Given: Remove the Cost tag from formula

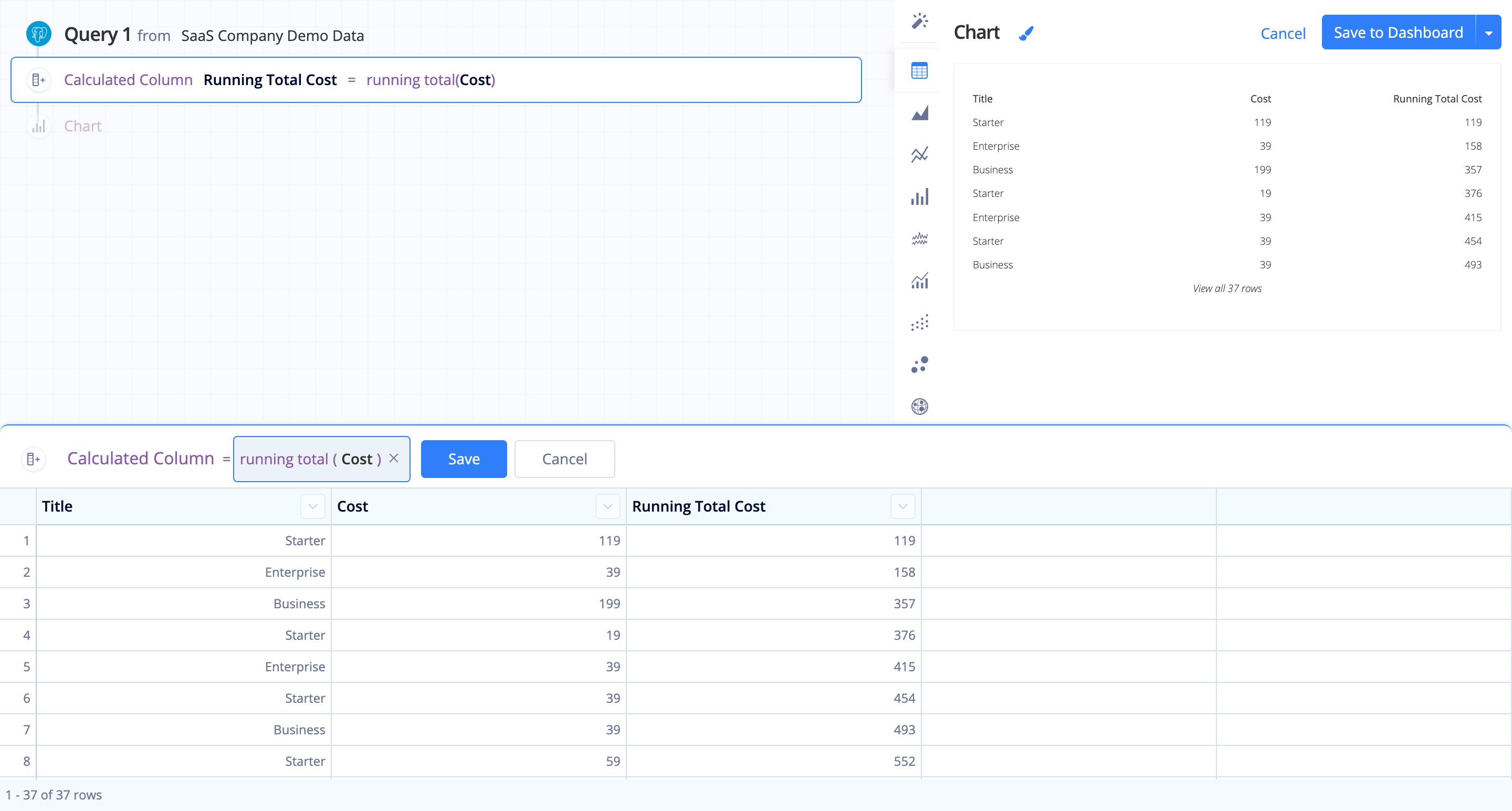Looking at the screenshot, I should [395, 458].
